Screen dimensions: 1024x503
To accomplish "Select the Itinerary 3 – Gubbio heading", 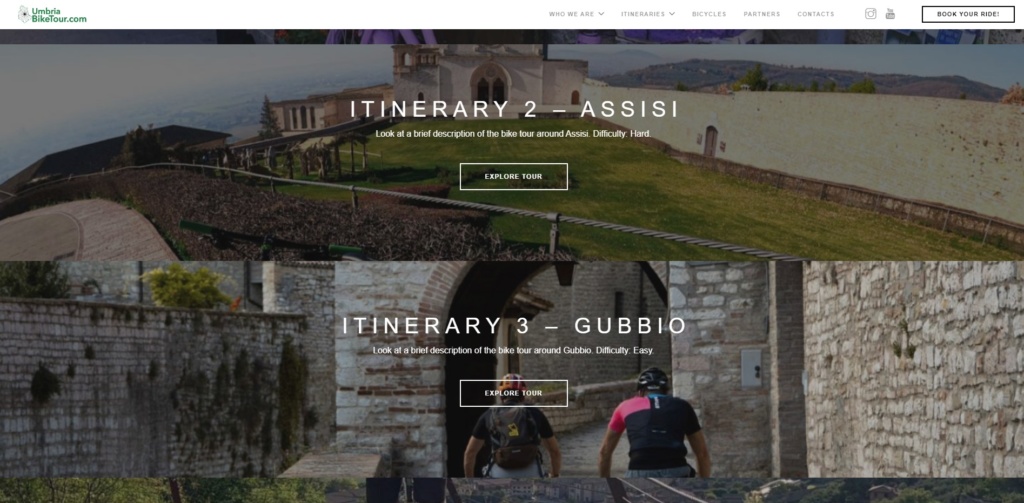I will click(x=515, y=326).
